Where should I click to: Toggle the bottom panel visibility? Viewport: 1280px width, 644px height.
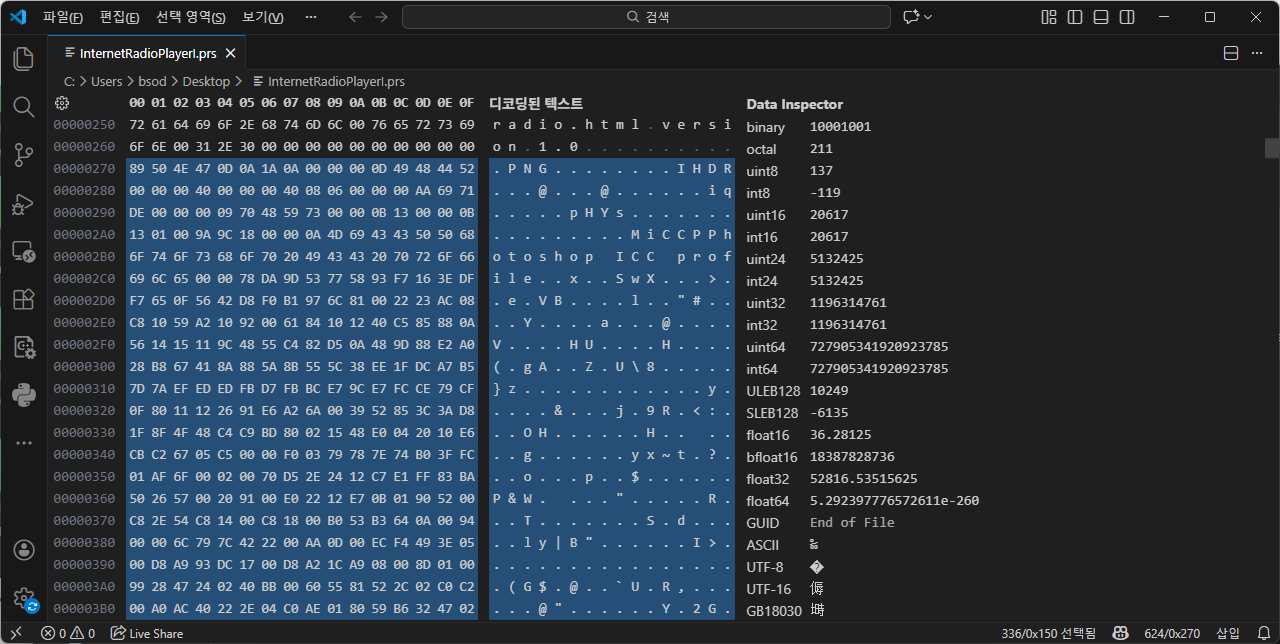(1101, 17)
